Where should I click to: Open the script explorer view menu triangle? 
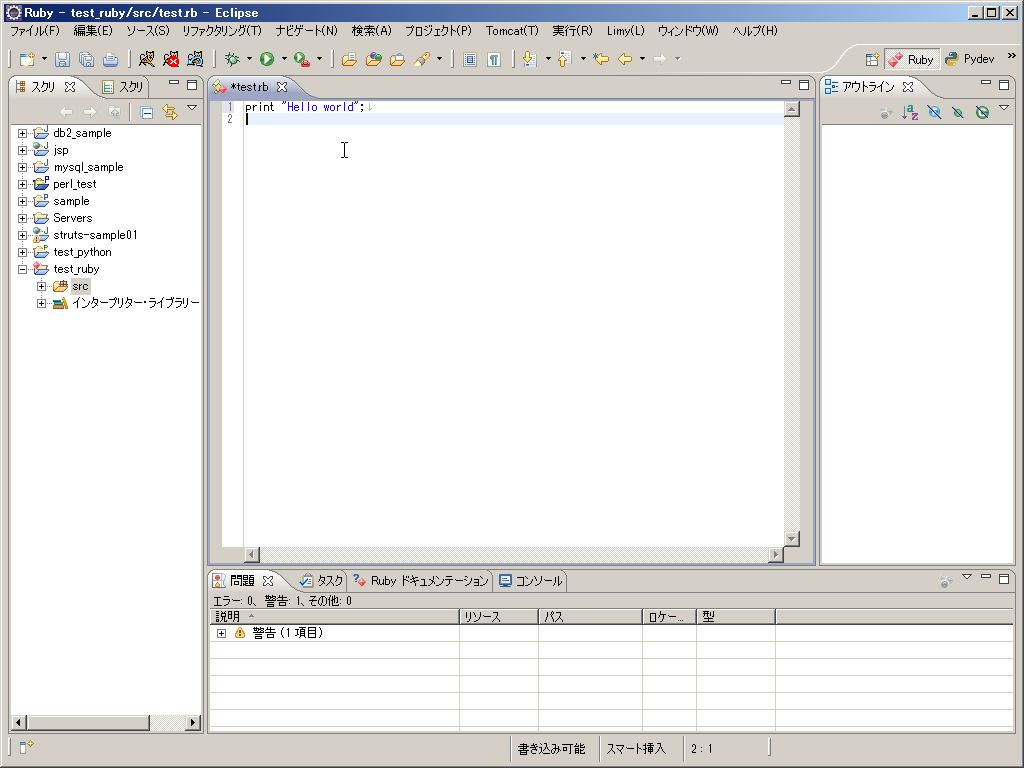point(192,108)
